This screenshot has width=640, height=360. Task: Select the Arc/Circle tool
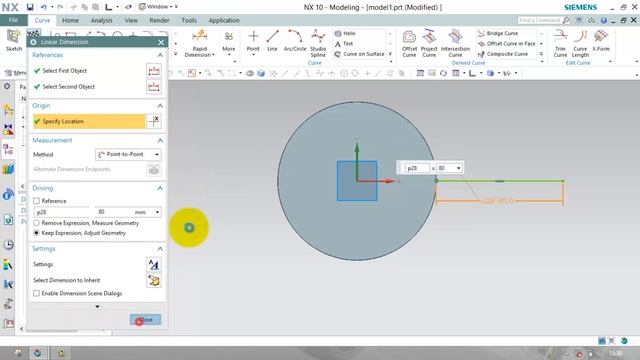click(295, 41)
